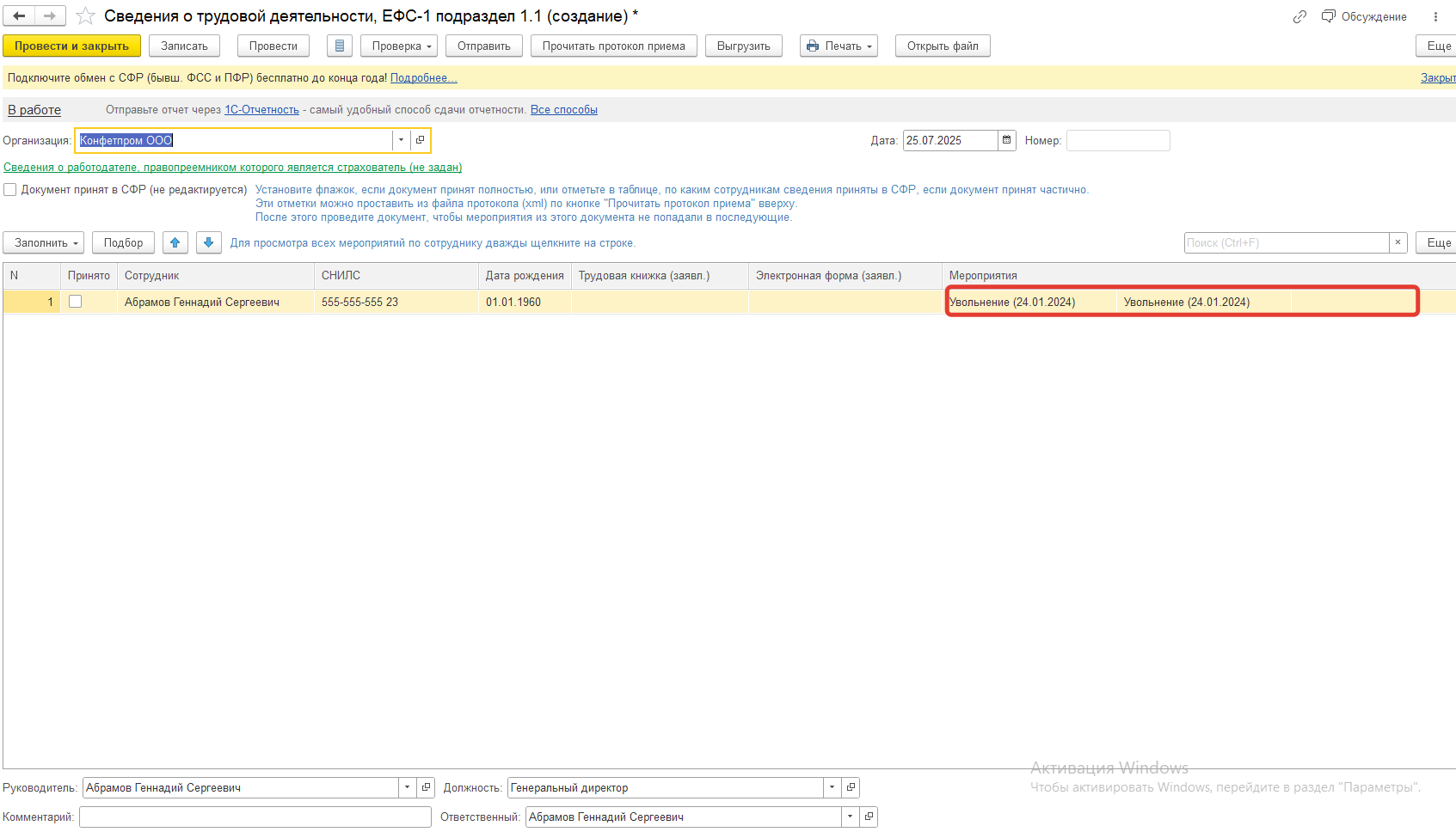Add document to favorites with star icon
Screen dimensions: 1456x832
(85, 16)
